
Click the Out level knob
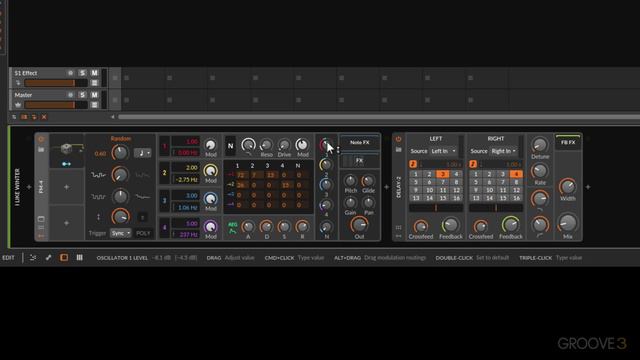coord(359,224)
